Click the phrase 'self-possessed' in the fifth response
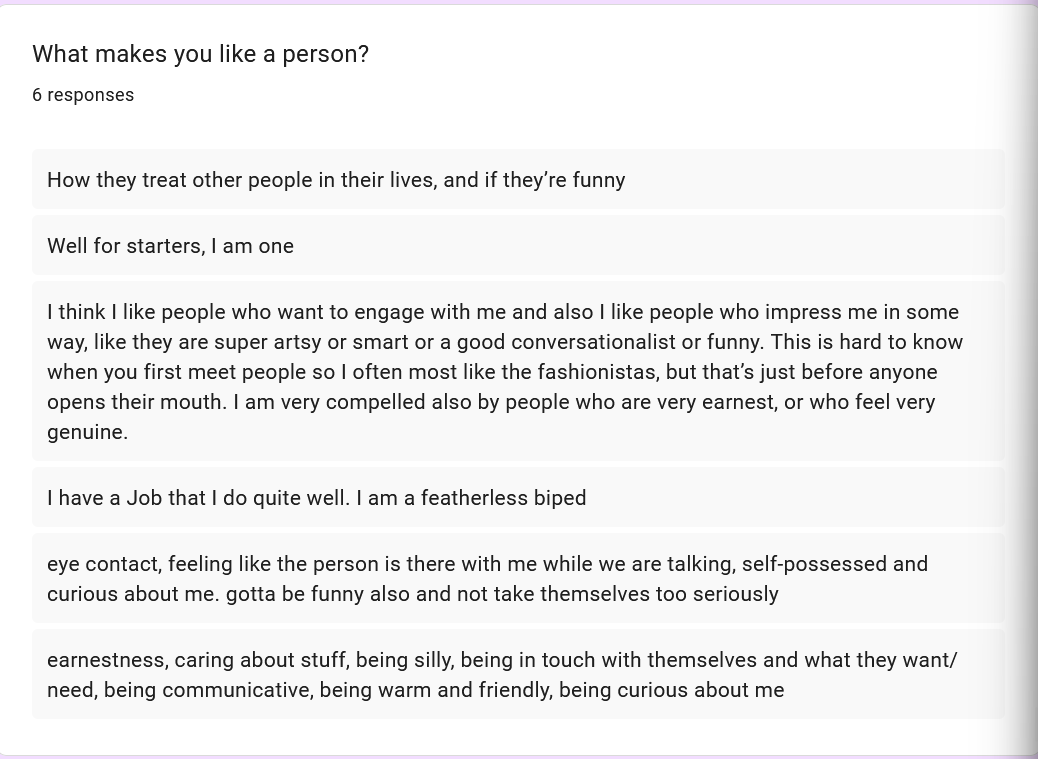1038x759 pixels. pyautogui.click(x=814, y=564)
